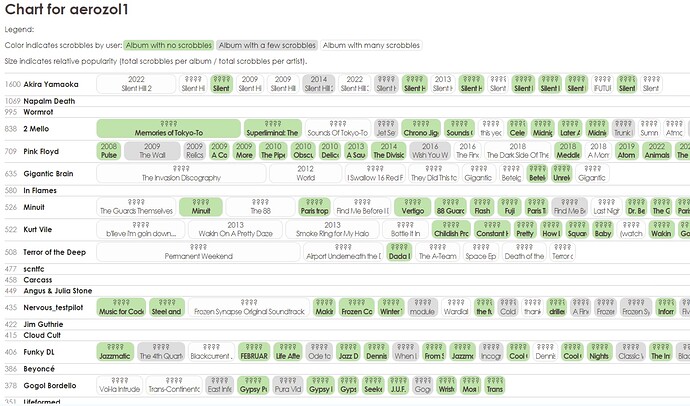Click the They Did This to tile
The image size is (690, 406).
433,173
